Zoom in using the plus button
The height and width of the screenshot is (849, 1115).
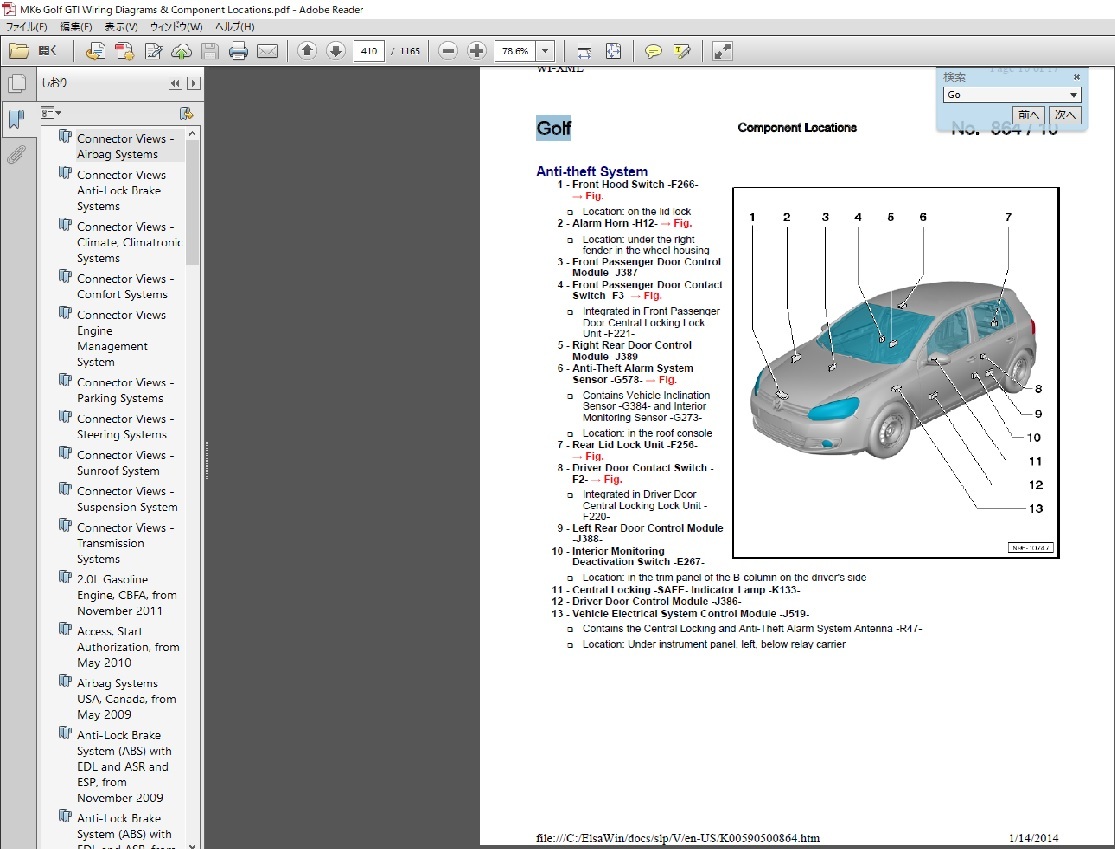tap(476, 50)
